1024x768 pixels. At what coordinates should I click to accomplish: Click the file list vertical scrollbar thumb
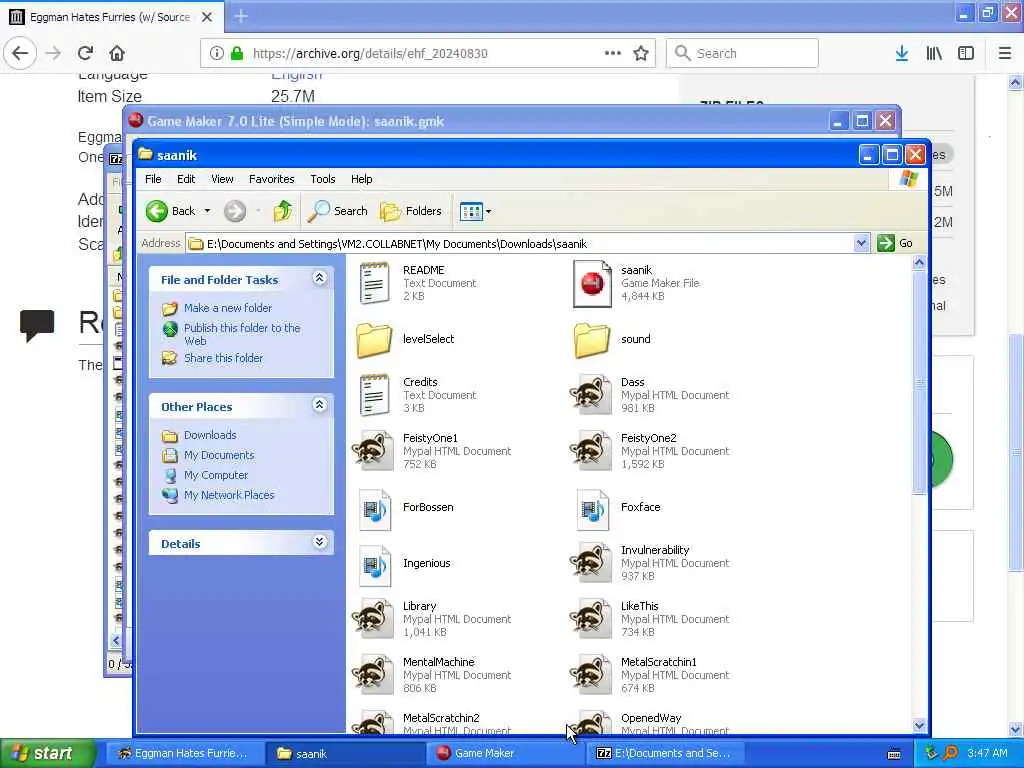click(x=919, y=383)
